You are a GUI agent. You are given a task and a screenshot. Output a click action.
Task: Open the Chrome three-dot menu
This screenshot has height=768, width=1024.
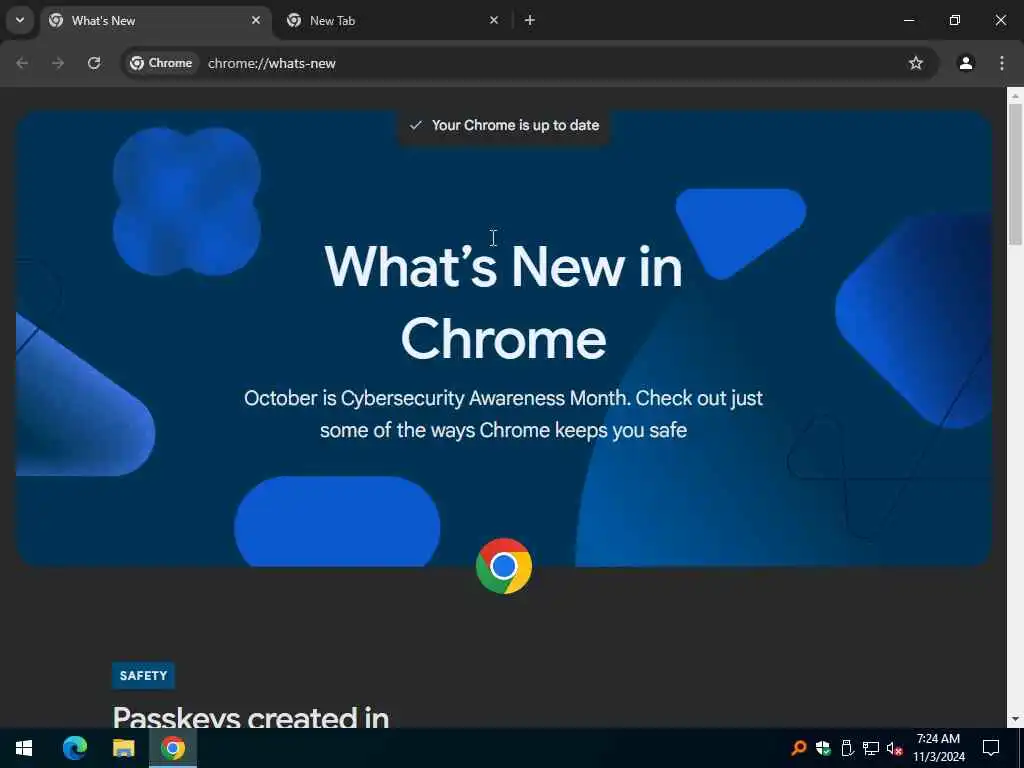point(1002,63)
